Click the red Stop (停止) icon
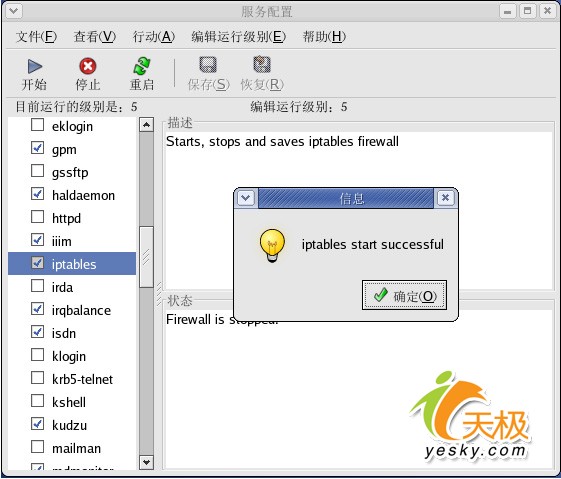 88,66
